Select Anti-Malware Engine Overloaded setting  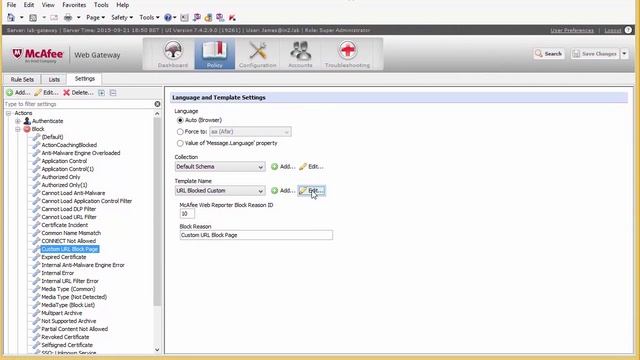tap(81, 153)
